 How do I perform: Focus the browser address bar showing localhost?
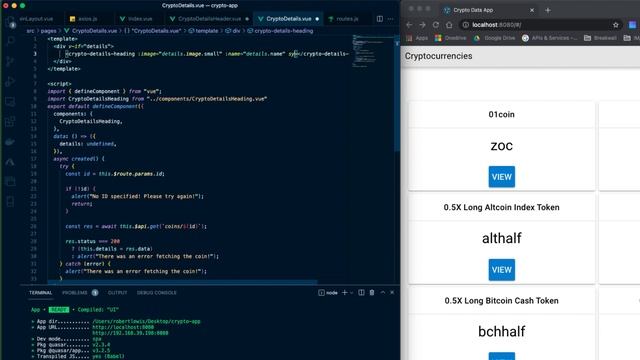540,25
